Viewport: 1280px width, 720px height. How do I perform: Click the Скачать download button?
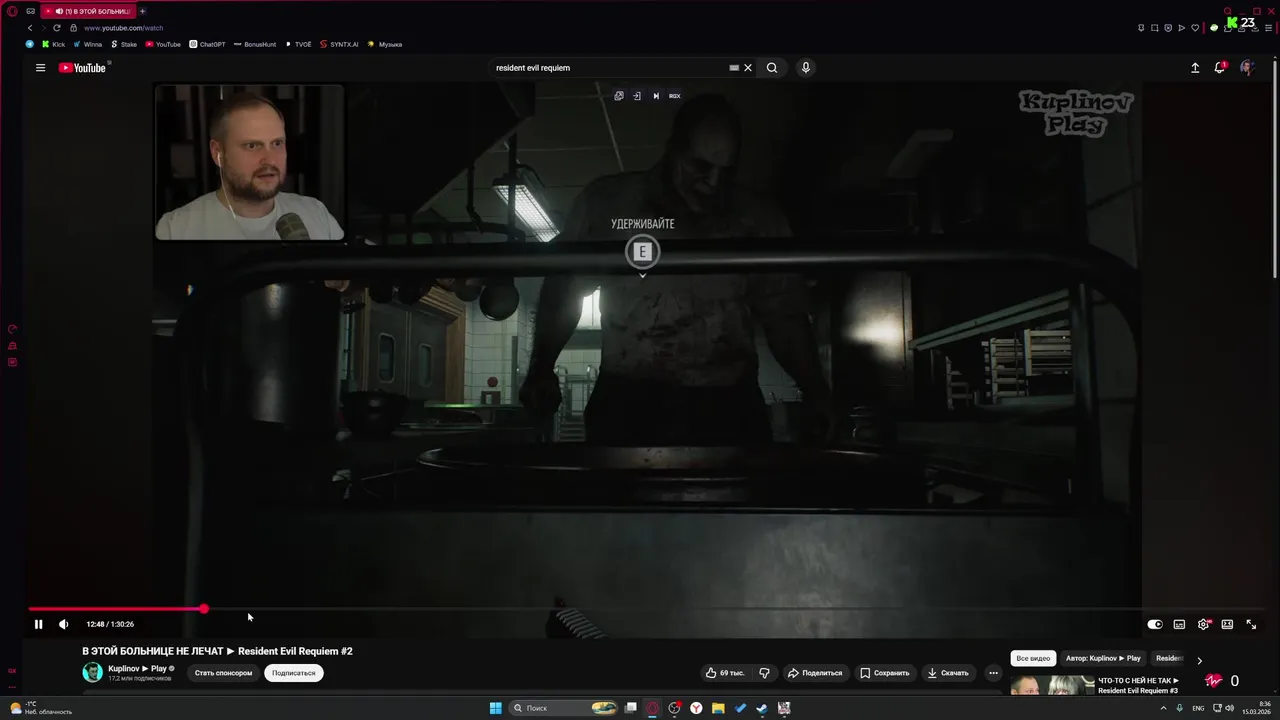click(948, 673)
